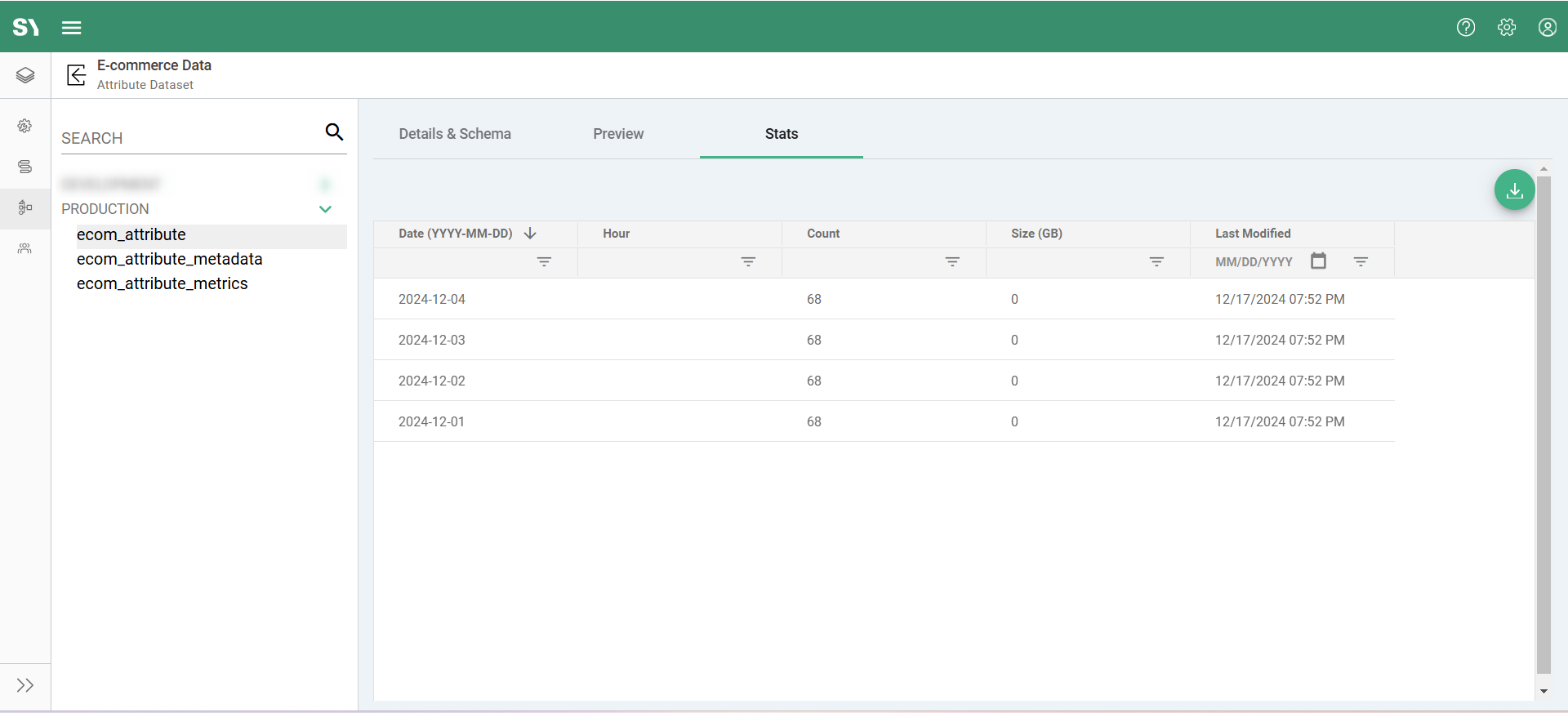Click the help question mark icon
Screen dimensions: 1568x713
[x=1466, y=28]
